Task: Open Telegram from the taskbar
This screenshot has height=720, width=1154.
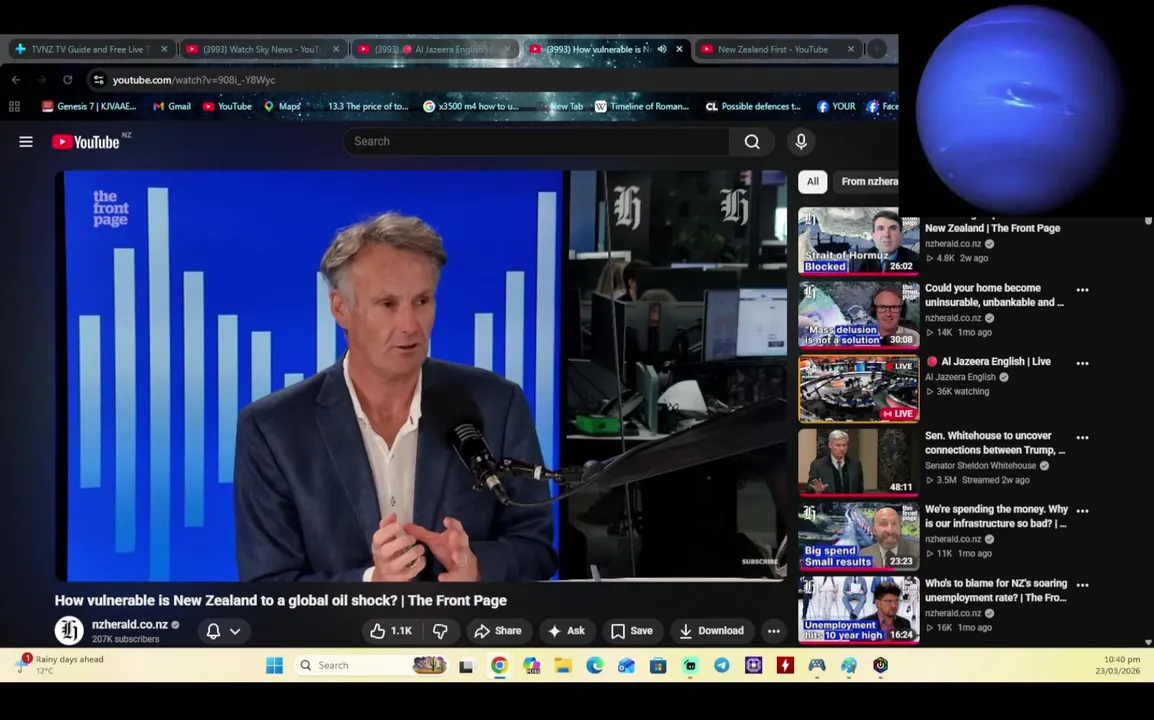Action: pyautogui.click(x=722, y=666)
